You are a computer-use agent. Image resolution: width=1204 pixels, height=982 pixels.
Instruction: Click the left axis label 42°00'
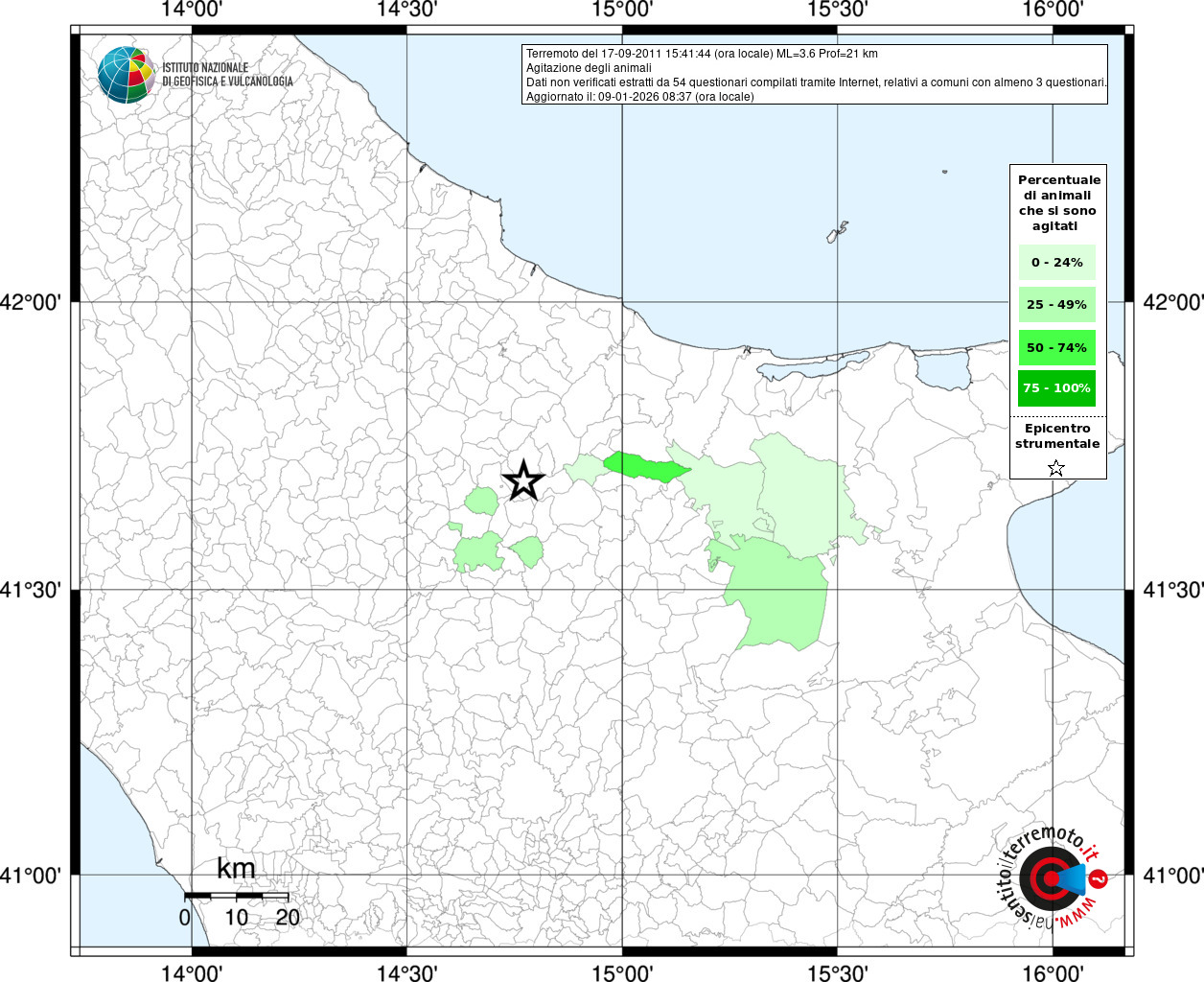pos(30,302)
